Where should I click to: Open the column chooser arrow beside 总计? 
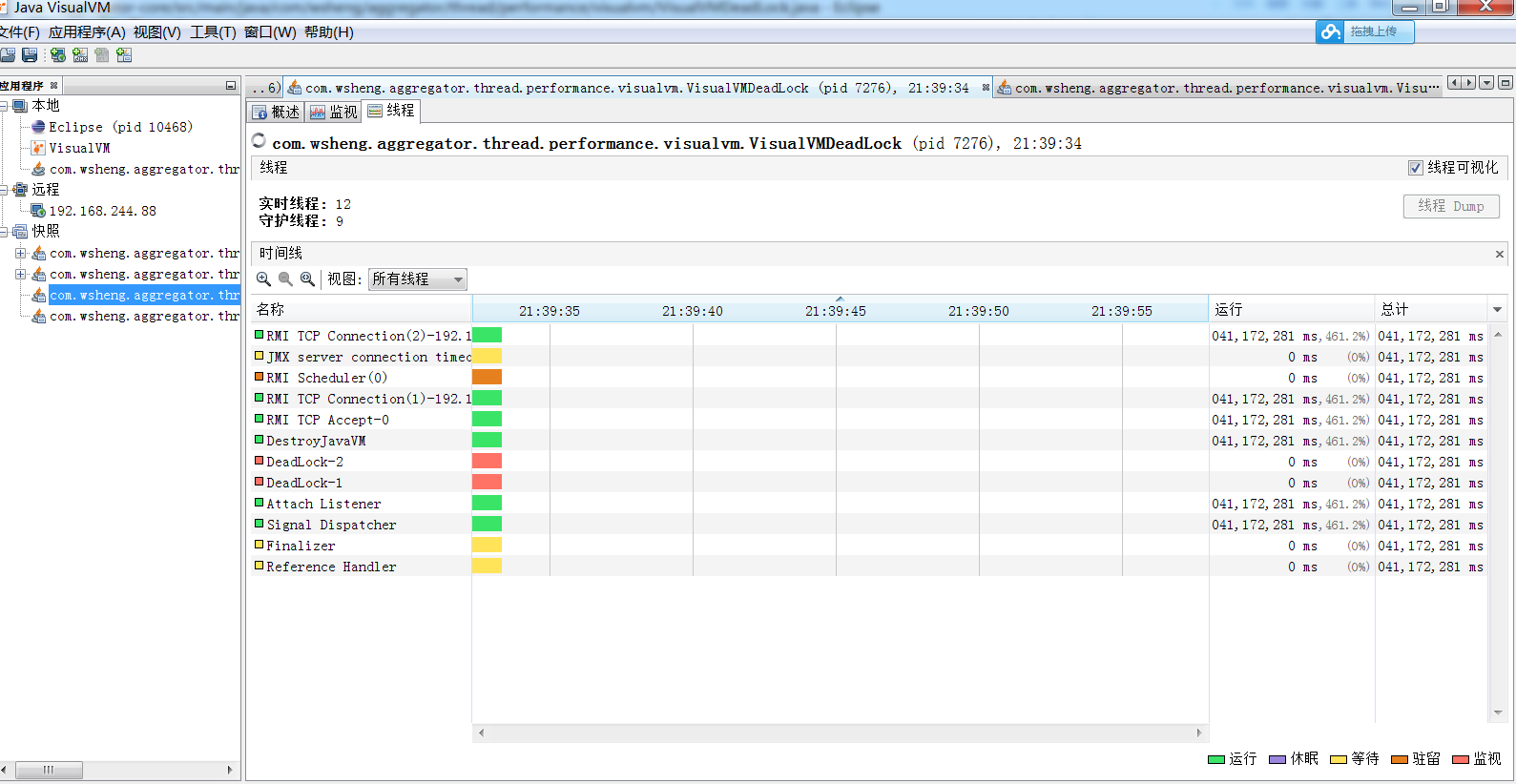point(1497,310)
